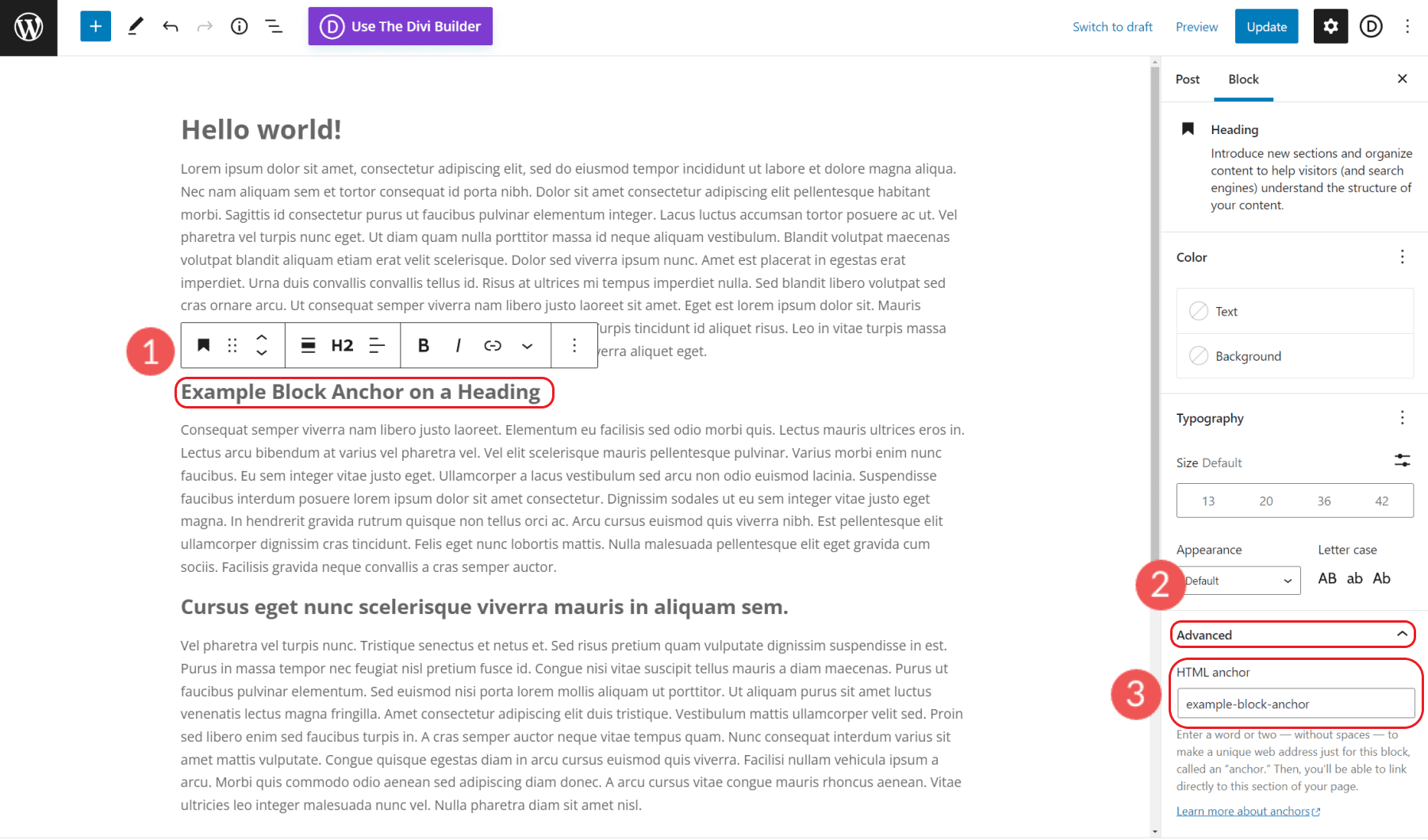This screenshot has height=840, width=1428.
Task: Enable capitalize letter case
Action: point(1380,578)
